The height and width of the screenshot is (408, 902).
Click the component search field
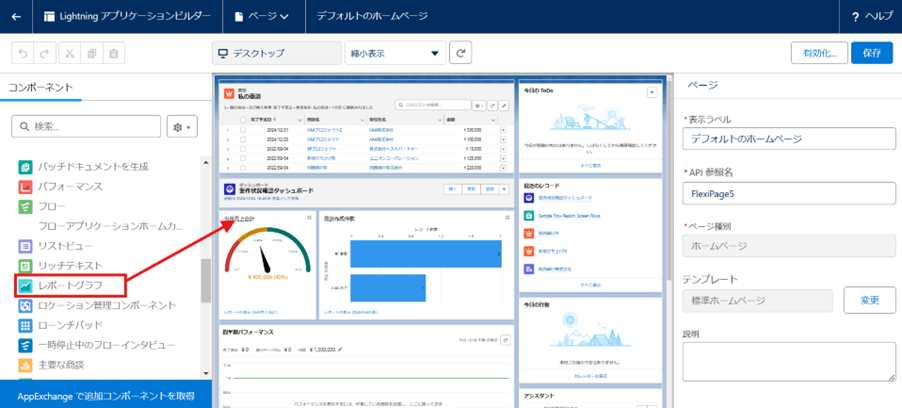coord(86,127)
